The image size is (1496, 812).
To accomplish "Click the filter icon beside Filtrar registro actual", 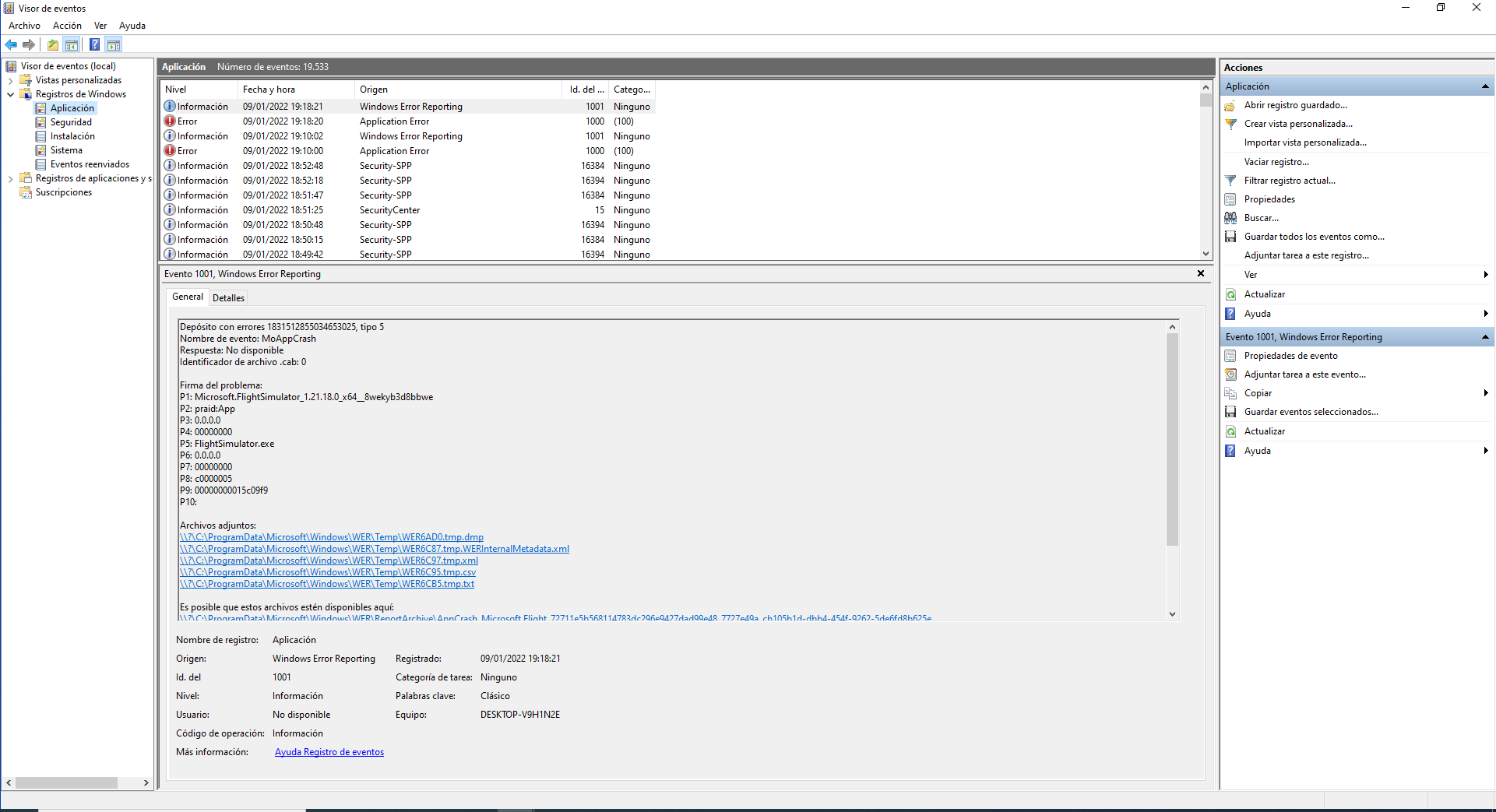I will 1230,181.
